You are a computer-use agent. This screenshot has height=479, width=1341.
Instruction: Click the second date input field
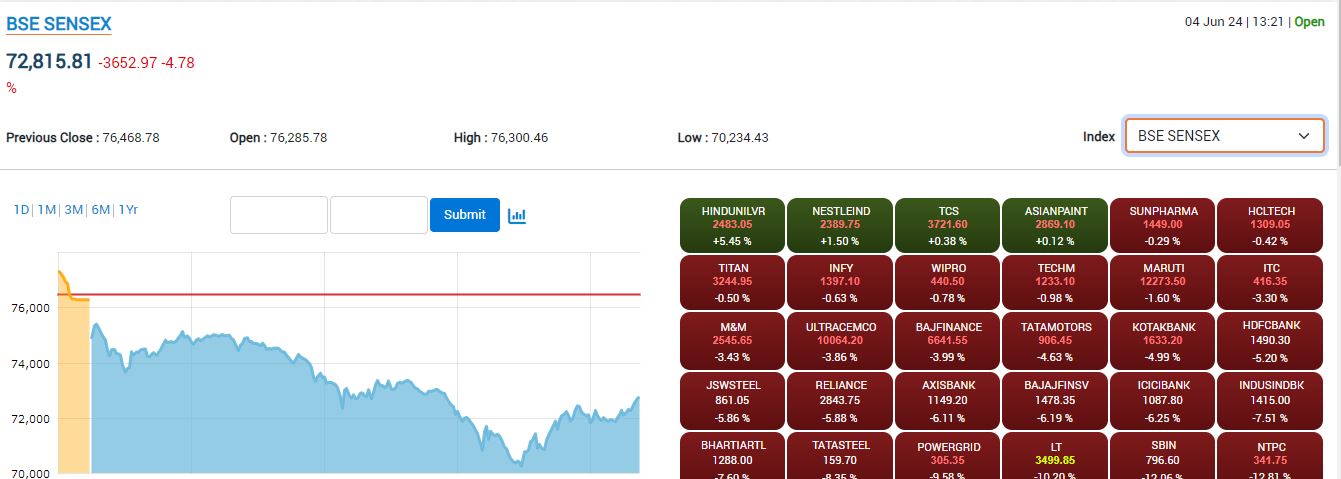(x=379, y=215)
